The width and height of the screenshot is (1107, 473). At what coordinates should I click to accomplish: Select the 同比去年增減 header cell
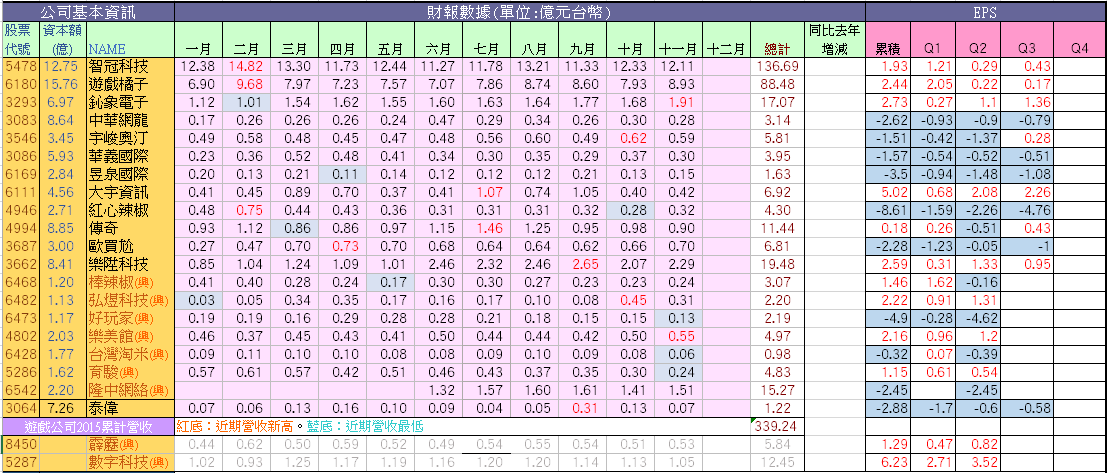click(x=835, y=40)
